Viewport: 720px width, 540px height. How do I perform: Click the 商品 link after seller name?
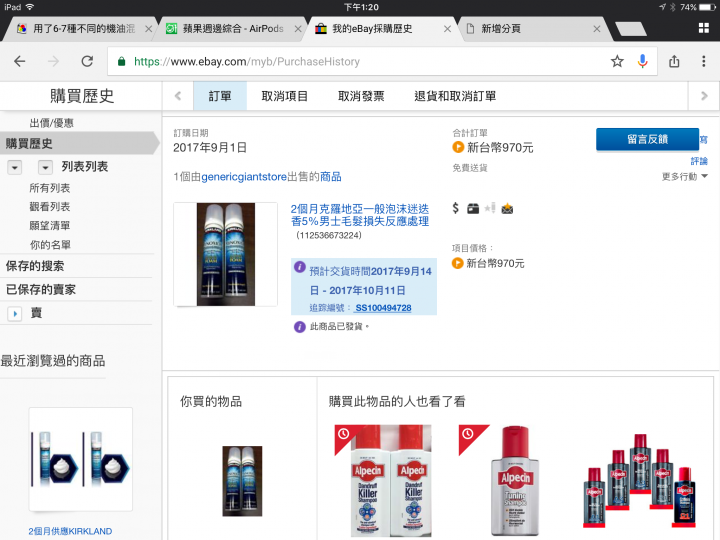(331, 177)
